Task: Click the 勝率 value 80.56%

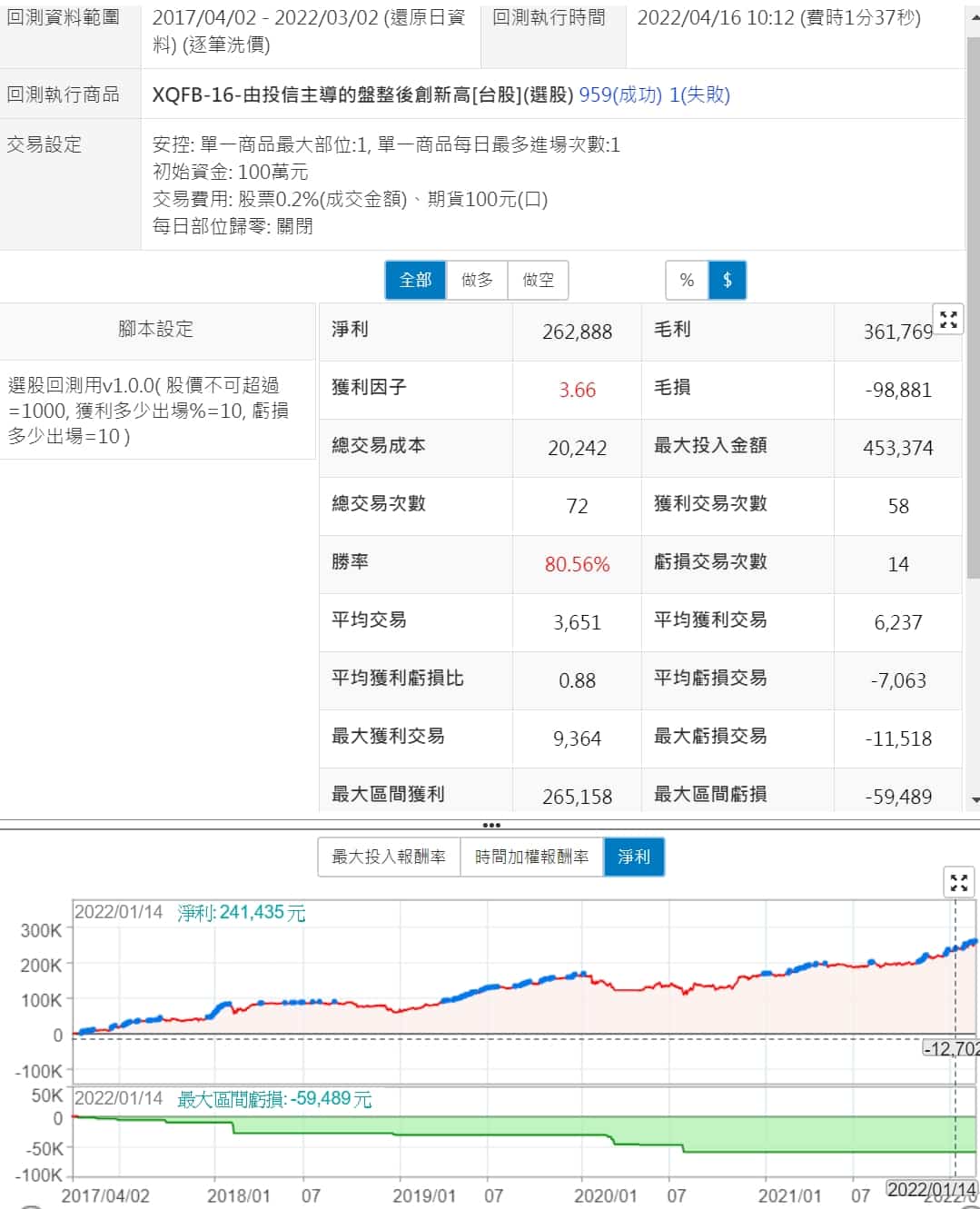Action: [x=577, y=564]
